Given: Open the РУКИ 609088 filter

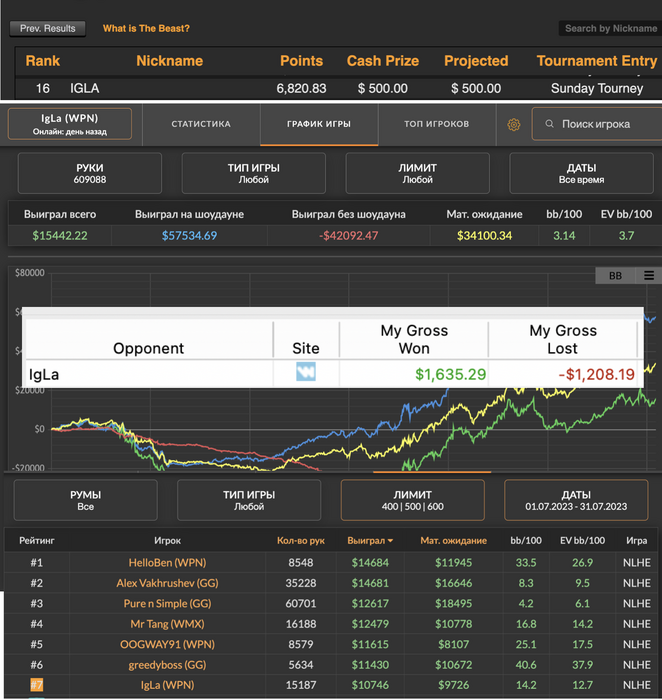Looking at the screenshot, I should point(90,173).
